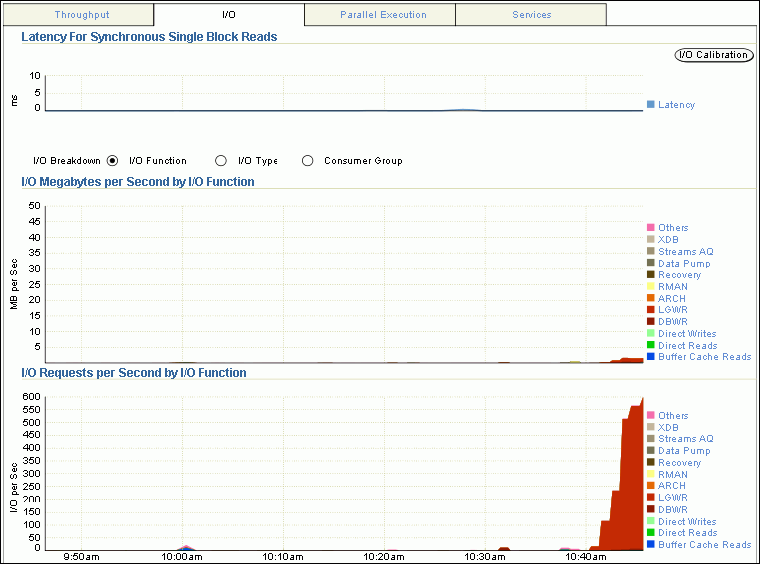Open Direct Writes link in Requests legend

(x=687, y=522)
